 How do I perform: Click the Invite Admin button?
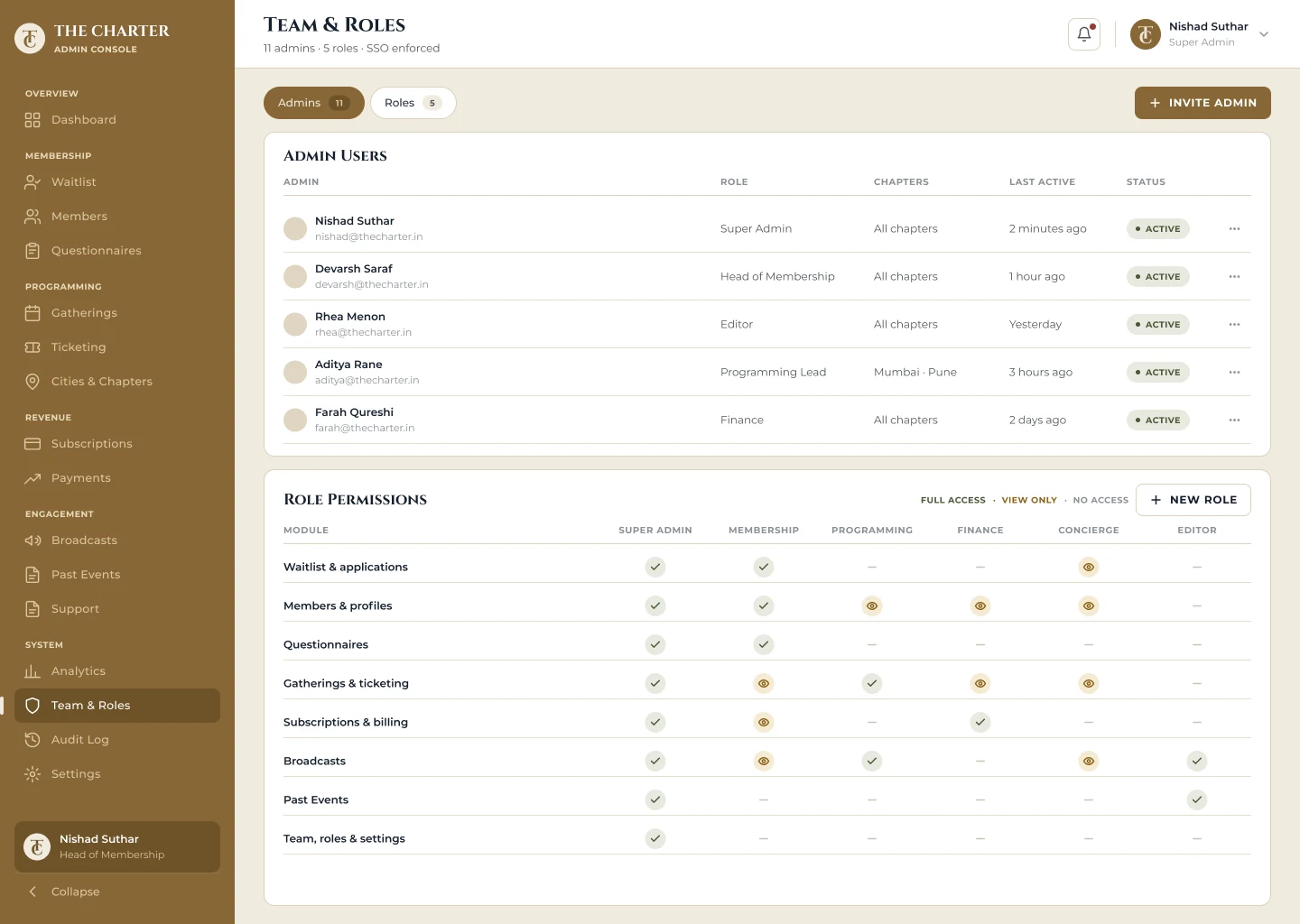tap(1202, 103)
